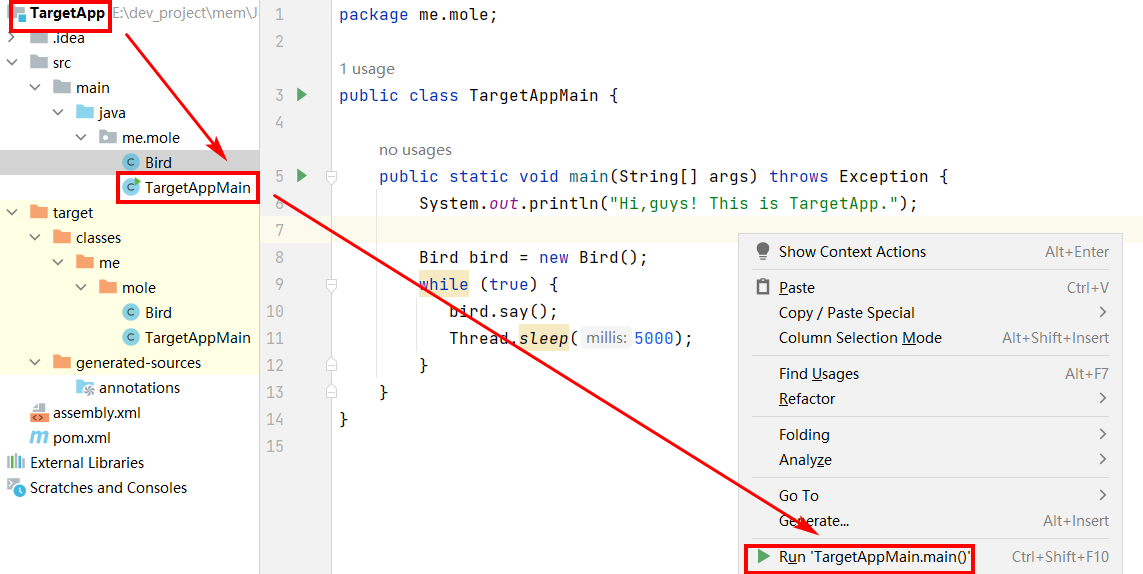Open the Refactor submenu
This screenshot has height=574, width=1143.
coord(929,398)
